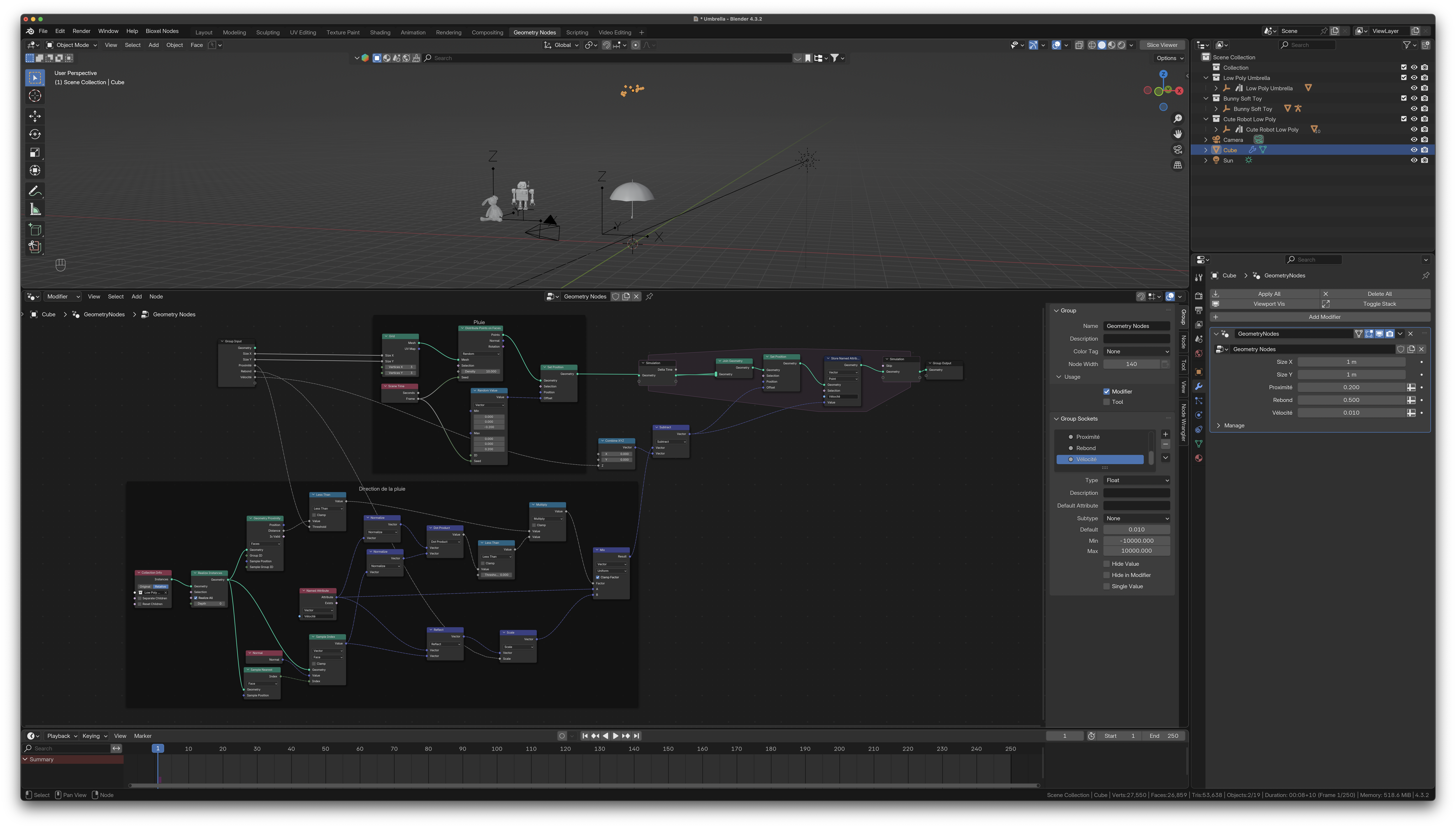Remove the GeometryNodes modifier with X
Screen dimensions: 1456x828
pyautogui.click(x=1410, y=334)
